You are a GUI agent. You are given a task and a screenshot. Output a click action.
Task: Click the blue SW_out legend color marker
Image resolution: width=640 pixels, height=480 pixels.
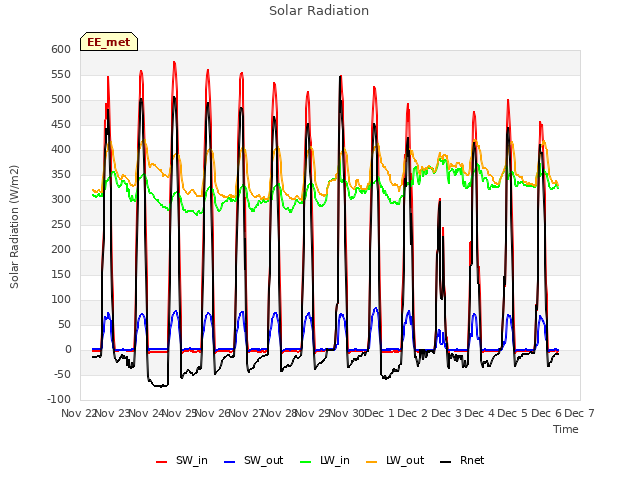pos(230,462)
